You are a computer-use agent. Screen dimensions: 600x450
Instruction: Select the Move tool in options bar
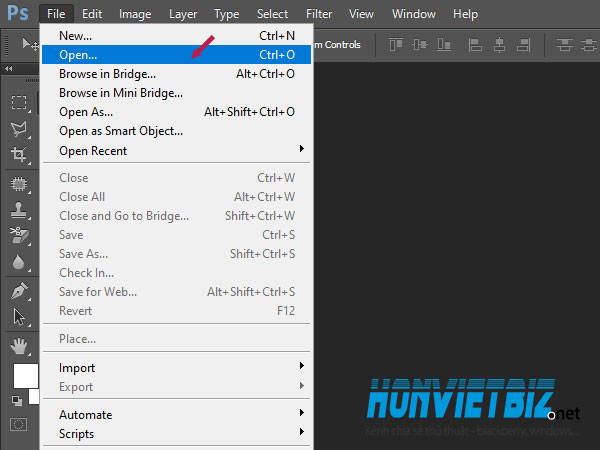[30, 45]
